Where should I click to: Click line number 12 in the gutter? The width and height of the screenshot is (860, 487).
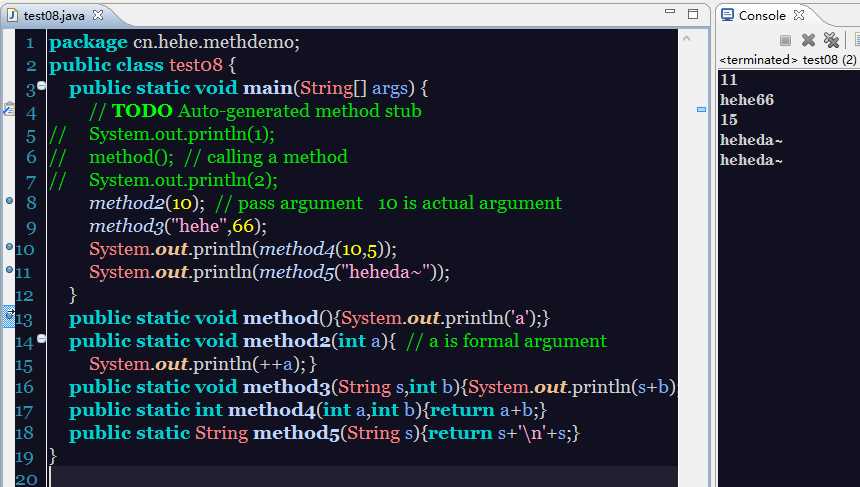(x=24, y=296)
